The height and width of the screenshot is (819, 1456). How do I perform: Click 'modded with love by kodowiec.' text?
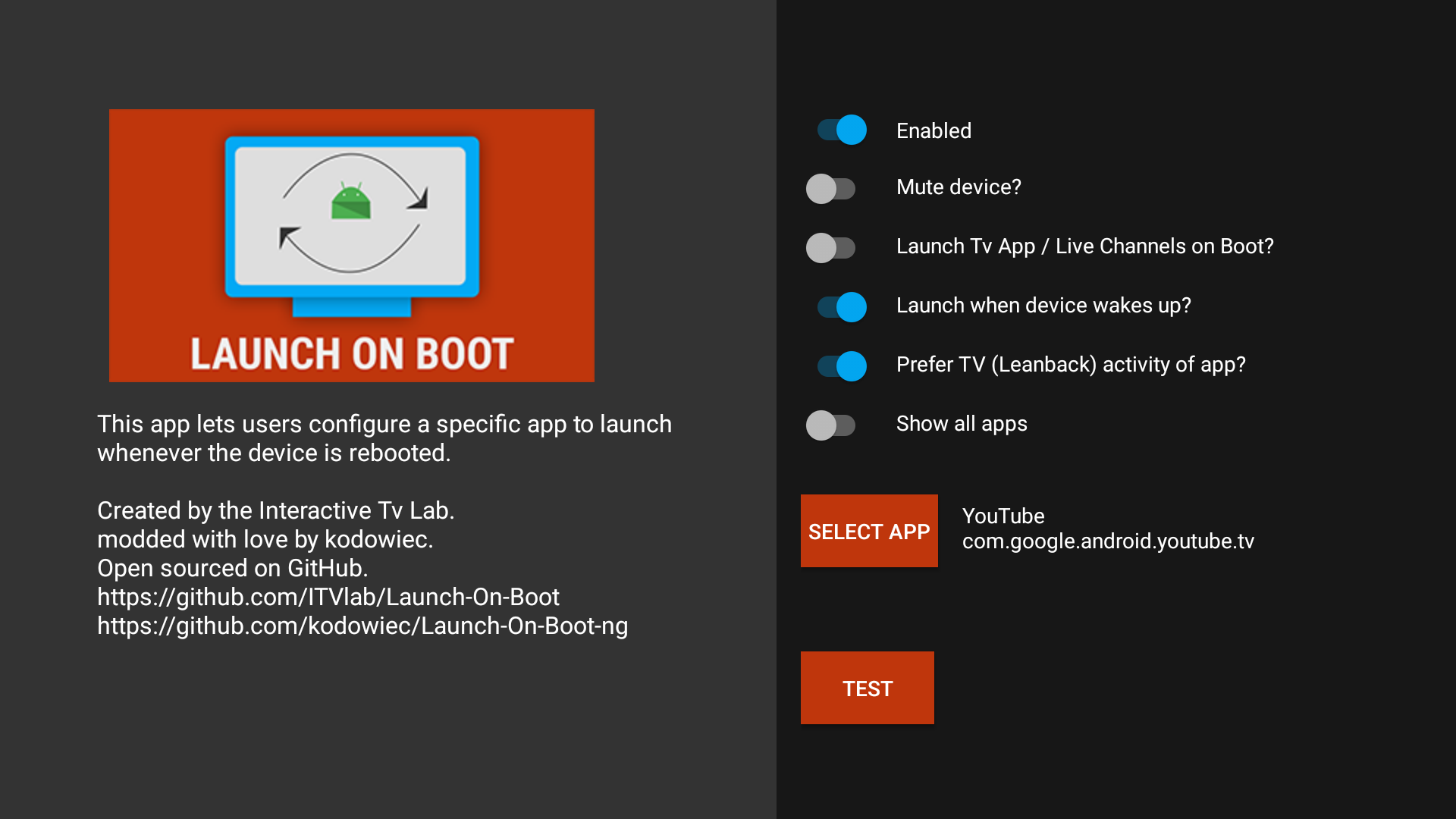click(x=265, y=539)
